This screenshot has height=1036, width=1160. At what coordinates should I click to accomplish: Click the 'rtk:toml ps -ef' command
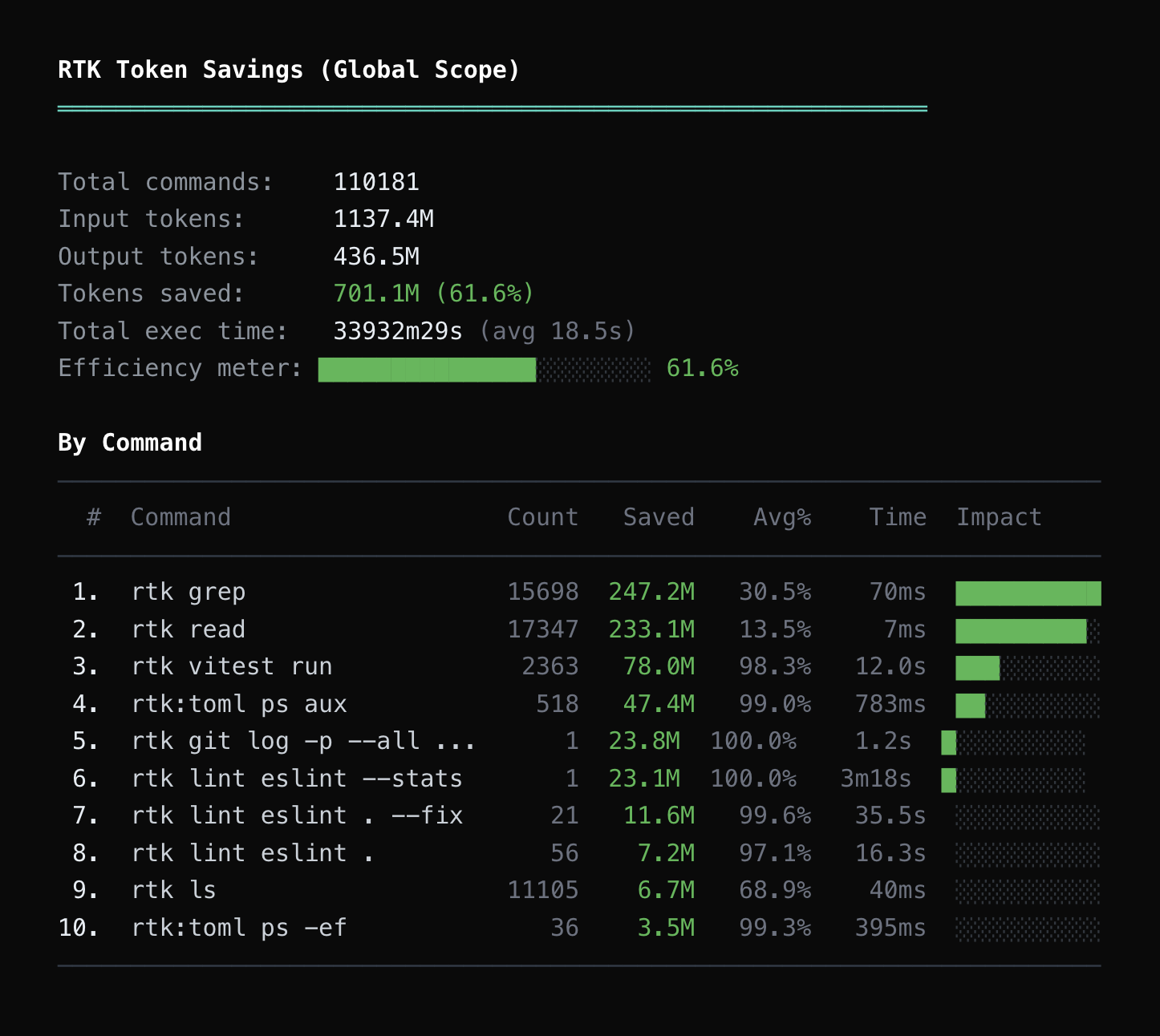[x=239, y=928]
